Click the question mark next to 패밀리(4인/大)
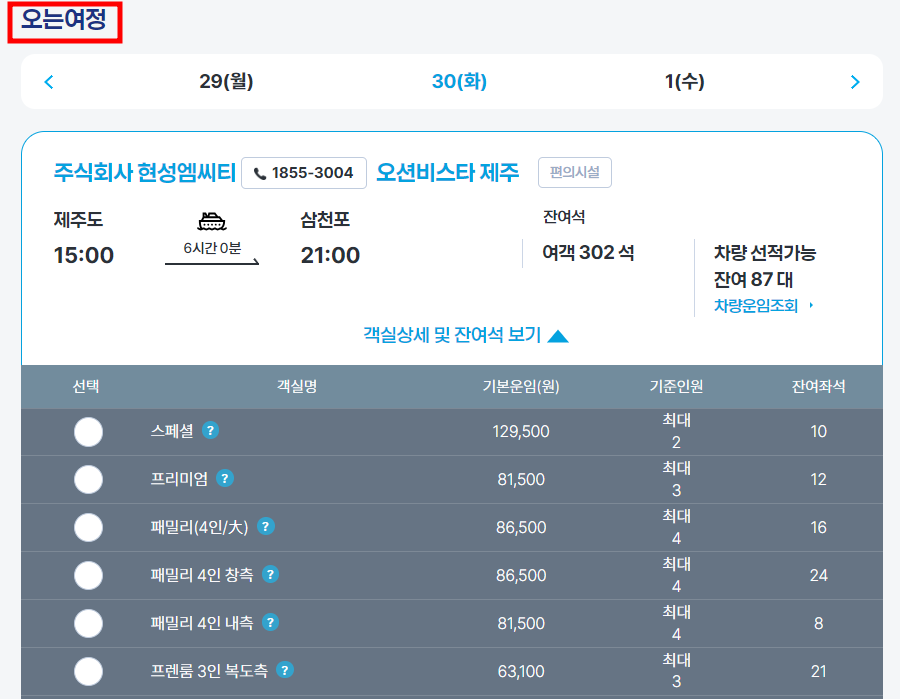The width and height of the screenshot is (900, 699). tap(265, 527)
